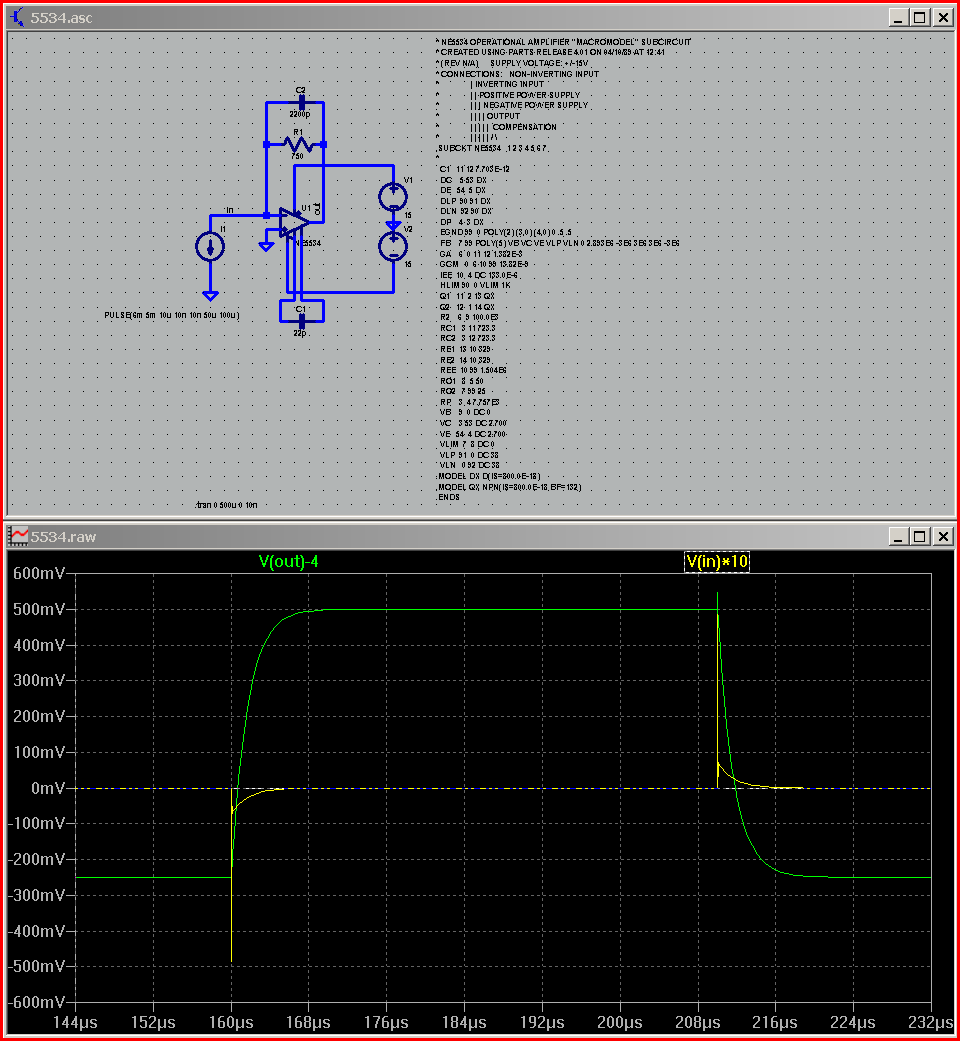
Task: Close the 5534.raw window
Action: (943, 536)
